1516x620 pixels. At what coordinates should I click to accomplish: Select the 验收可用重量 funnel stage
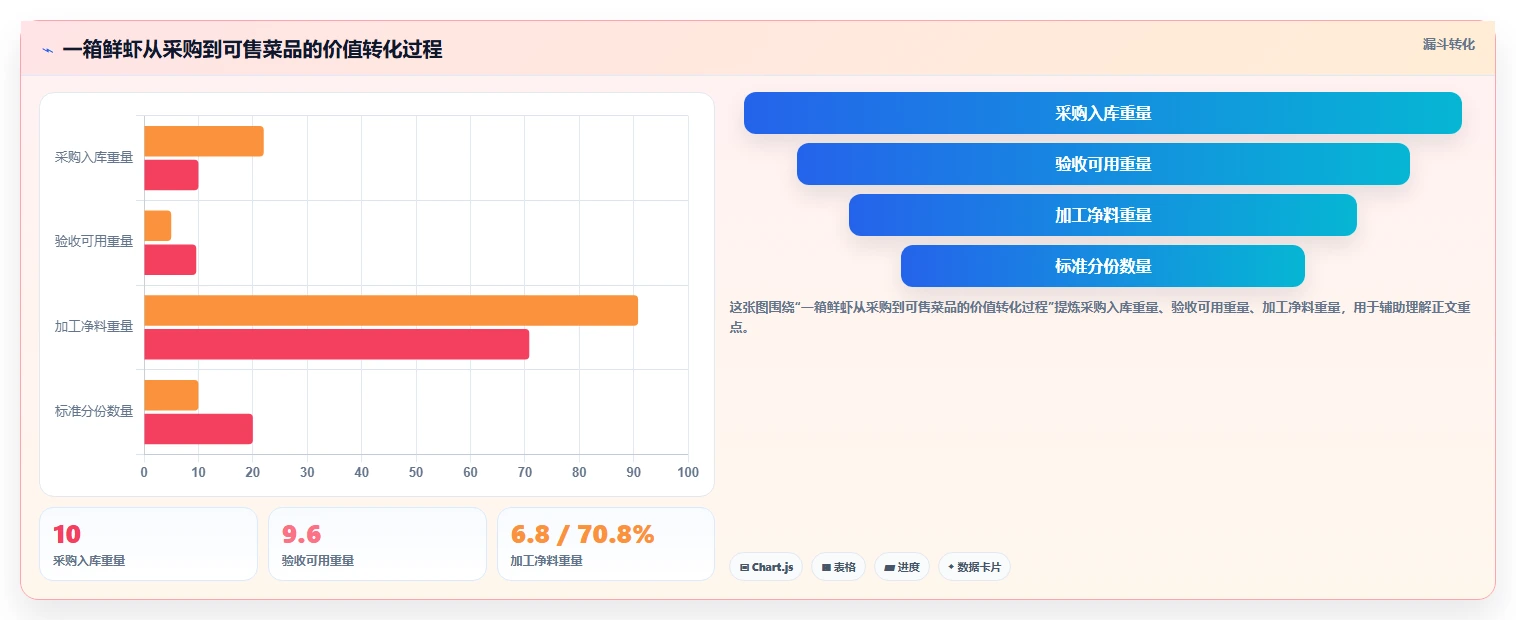click(1102, 164)
